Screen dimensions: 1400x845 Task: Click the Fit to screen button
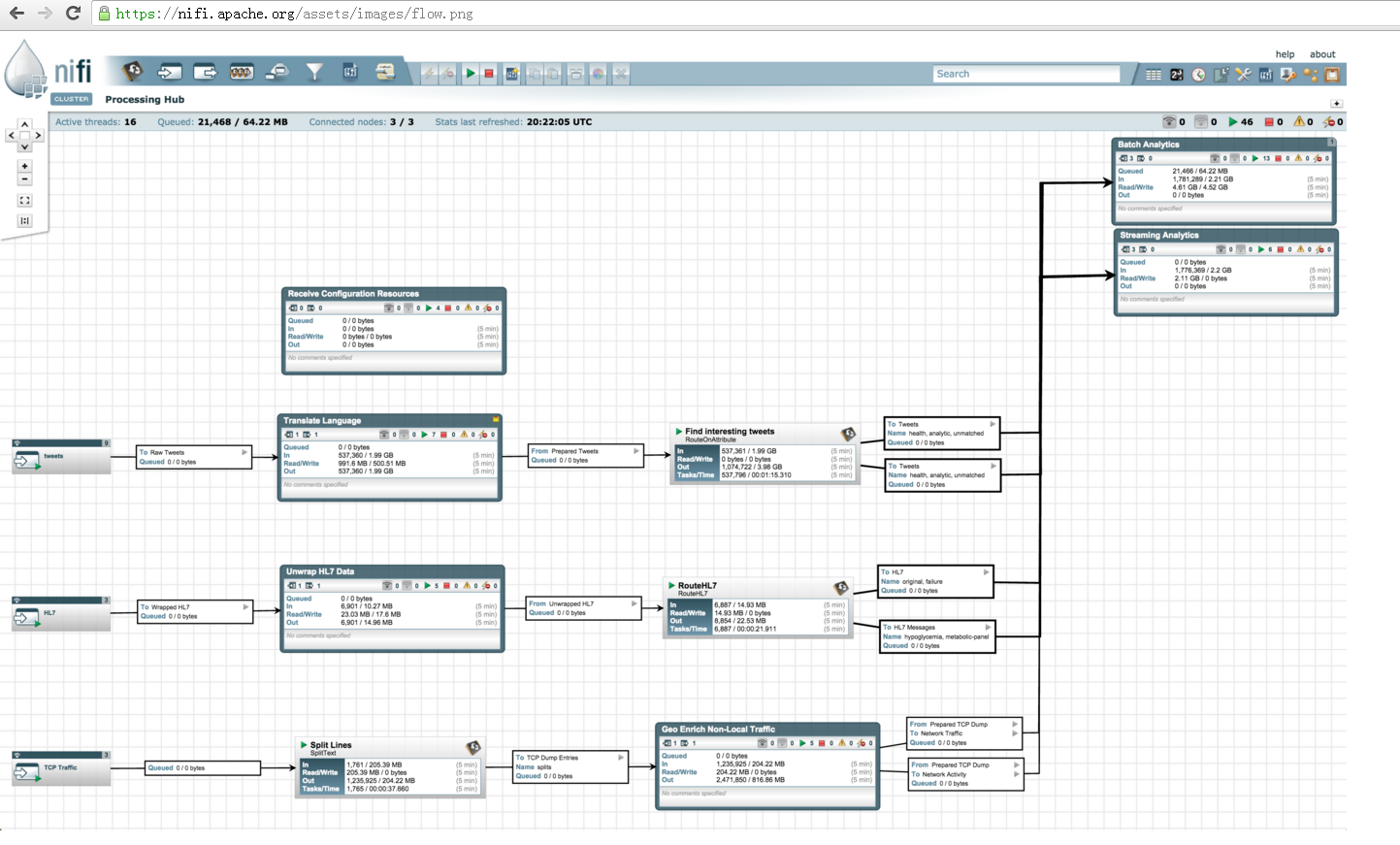point(24,201)
